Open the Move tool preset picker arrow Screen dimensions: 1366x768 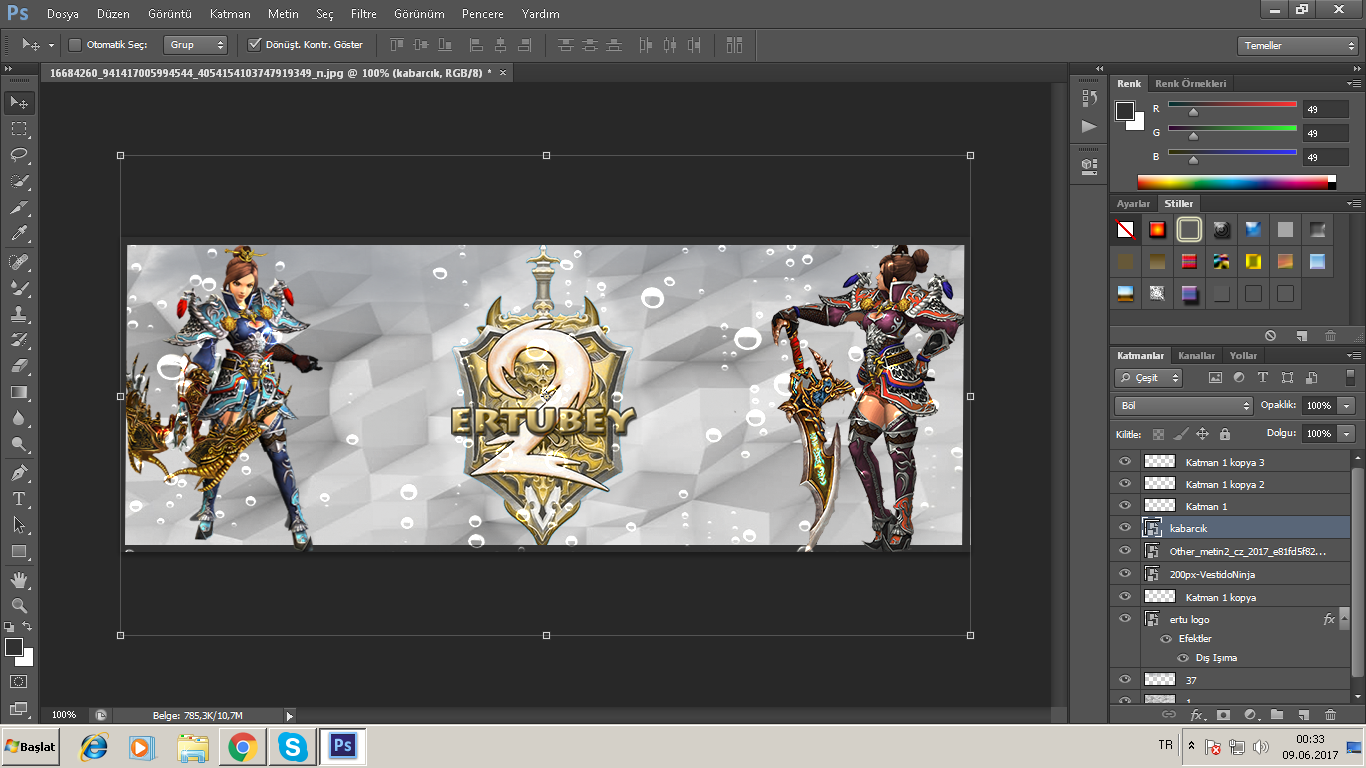click(x=51, y=45)
